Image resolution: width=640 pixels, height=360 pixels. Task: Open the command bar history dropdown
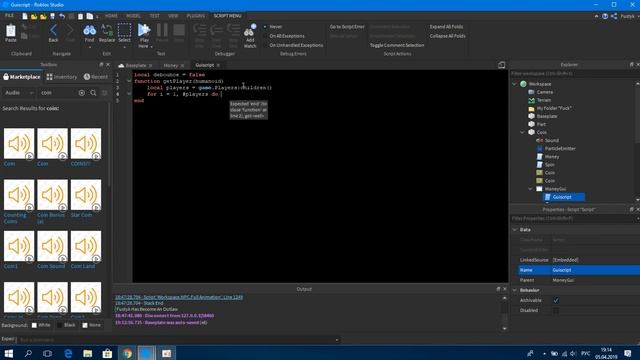[x=337, y=340]
